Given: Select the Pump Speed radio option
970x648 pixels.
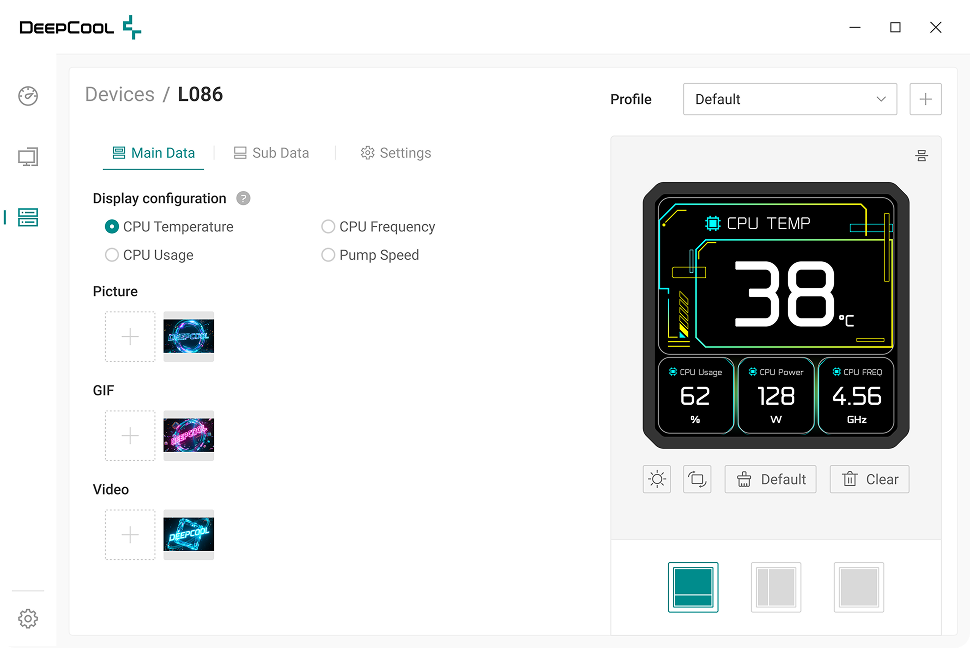Looking at the screenshot, I should click(328, 255).
